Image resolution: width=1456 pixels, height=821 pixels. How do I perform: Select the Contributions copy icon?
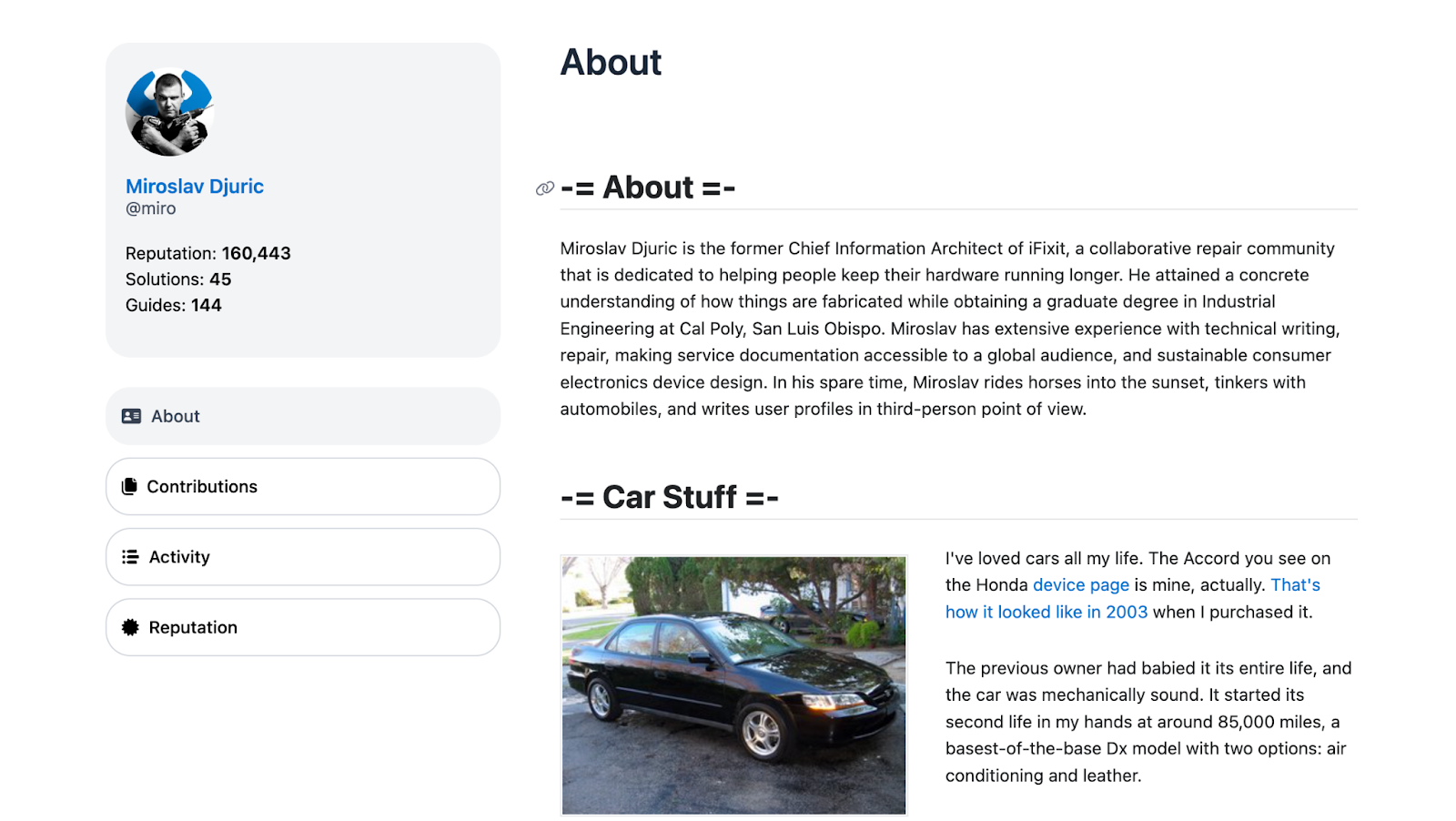[x=131, y=486]
